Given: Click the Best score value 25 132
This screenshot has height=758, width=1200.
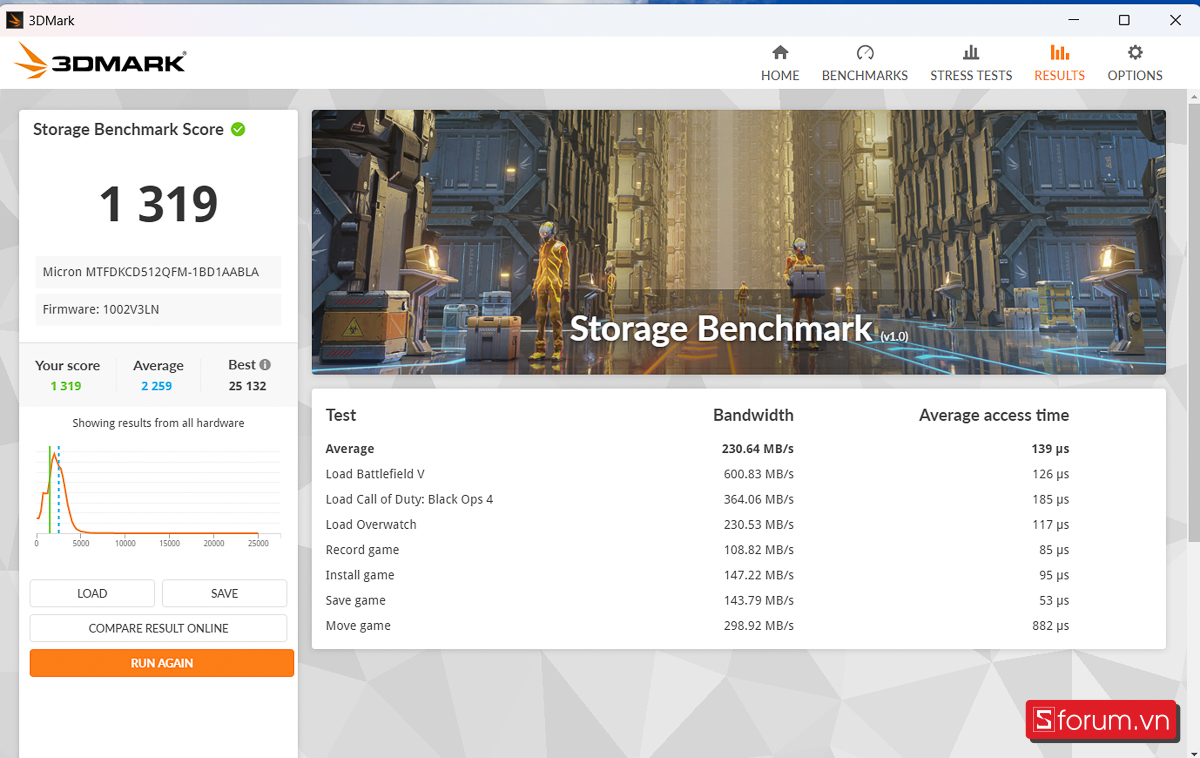Looking at the screenshot, I should pos(247,386).
